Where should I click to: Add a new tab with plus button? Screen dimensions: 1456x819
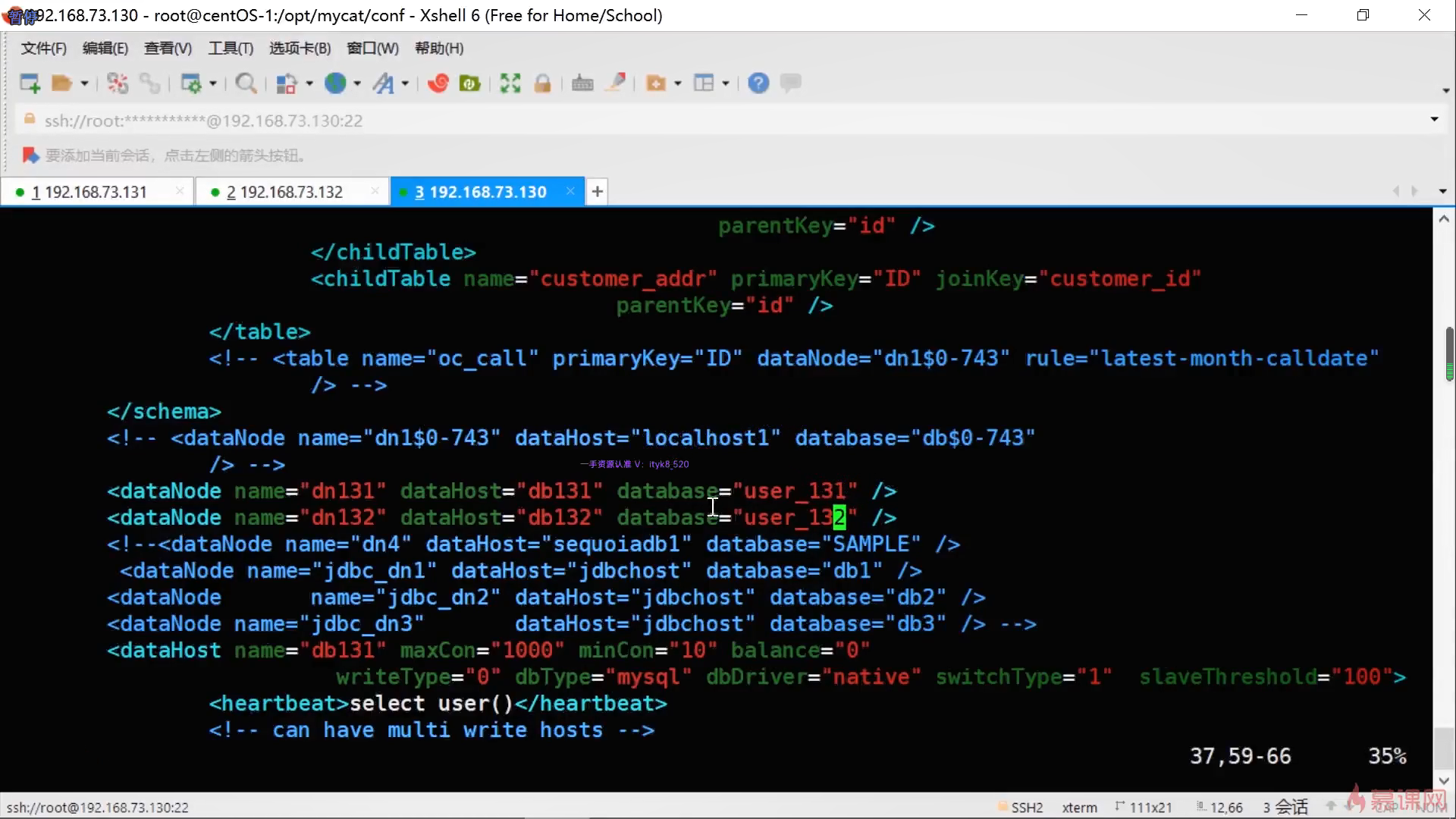(x=598, y=192)
